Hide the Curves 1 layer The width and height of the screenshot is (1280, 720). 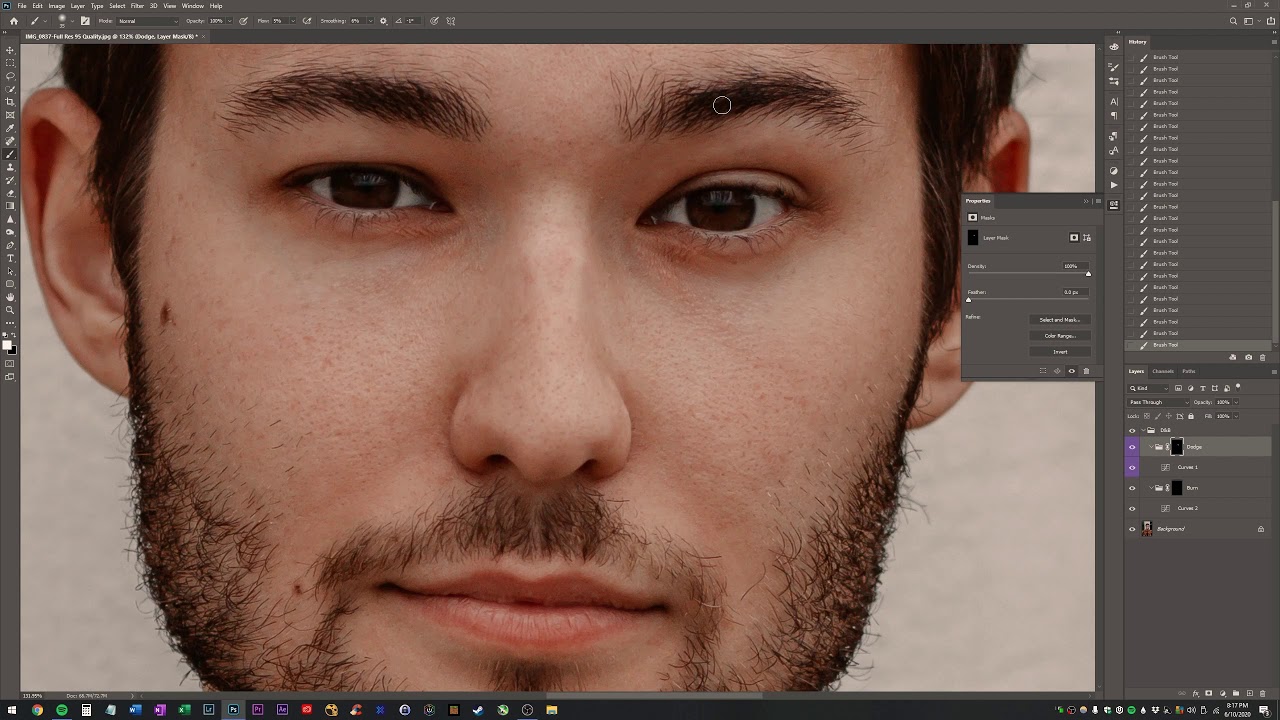[x=1132, y=467]
